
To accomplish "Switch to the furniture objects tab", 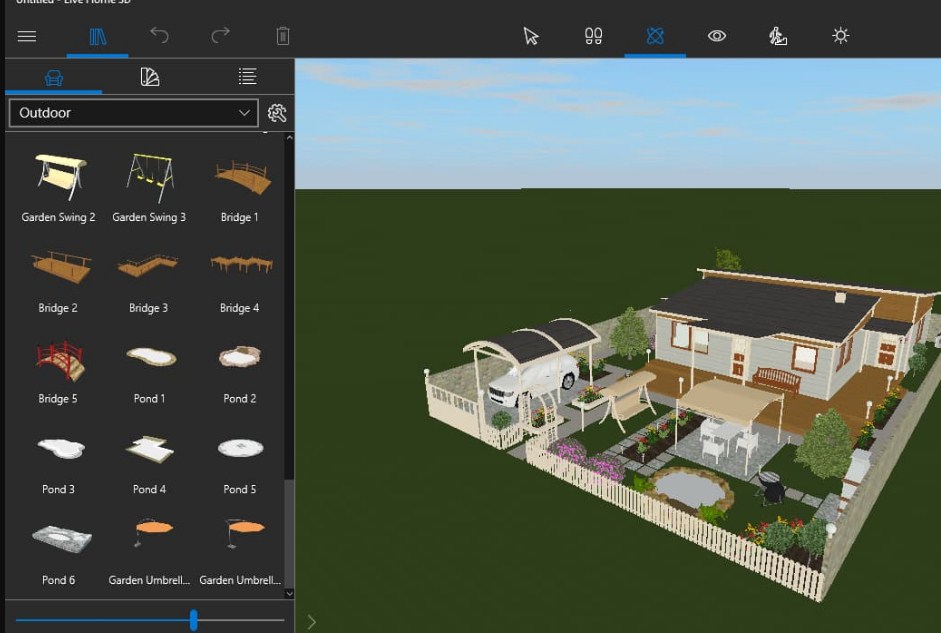I will (x=53, y=77).
